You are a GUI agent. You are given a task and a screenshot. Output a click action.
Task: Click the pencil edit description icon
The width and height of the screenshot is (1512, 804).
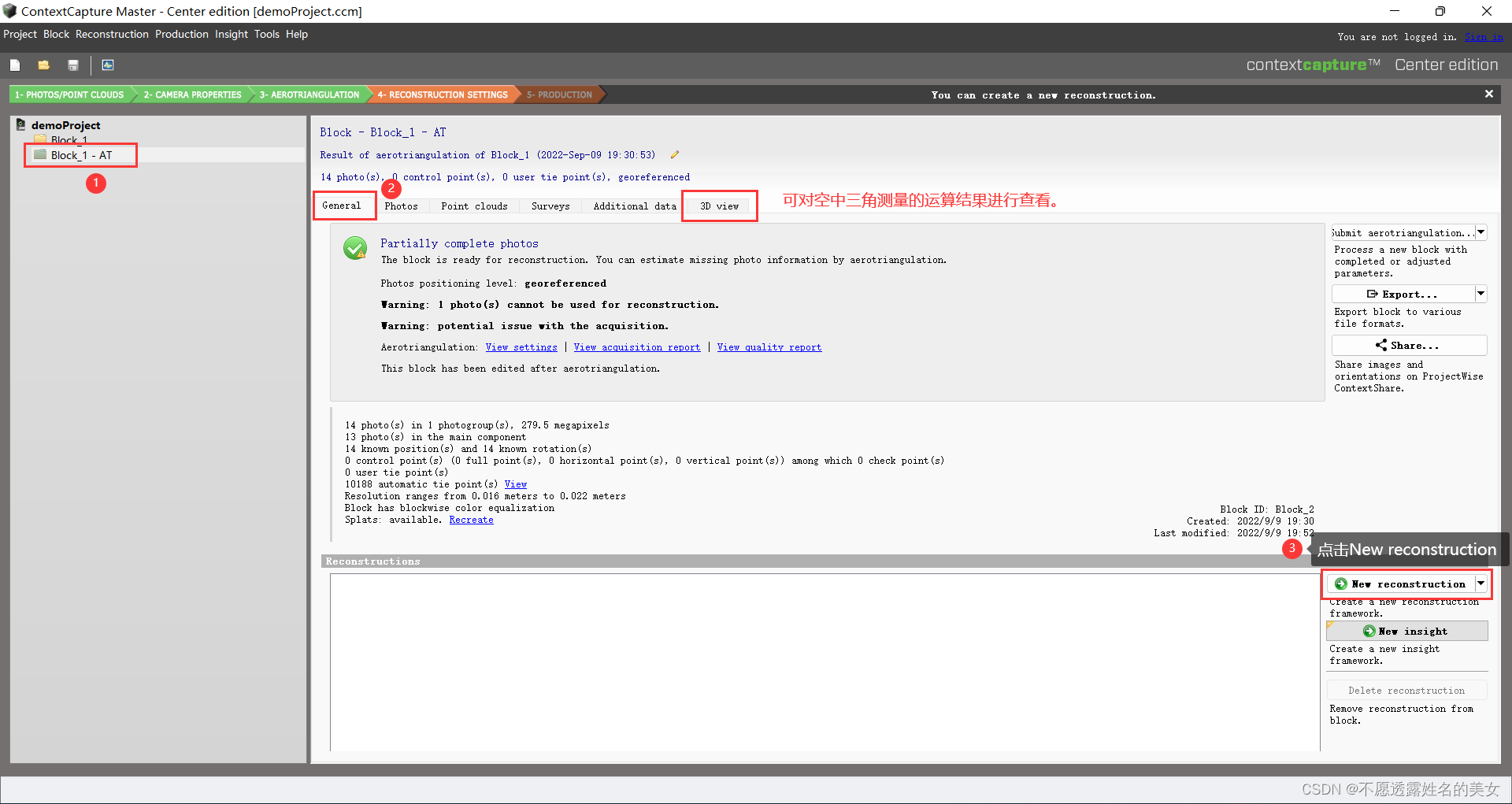pyautogui.click(x=675, y=155)
